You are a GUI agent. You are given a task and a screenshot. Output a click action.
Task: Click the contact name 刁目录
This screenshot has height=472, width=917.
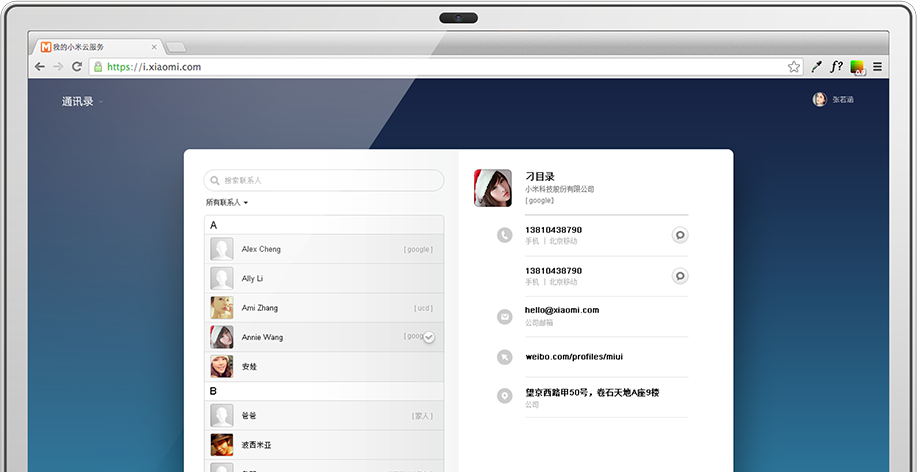click(540, 176)
